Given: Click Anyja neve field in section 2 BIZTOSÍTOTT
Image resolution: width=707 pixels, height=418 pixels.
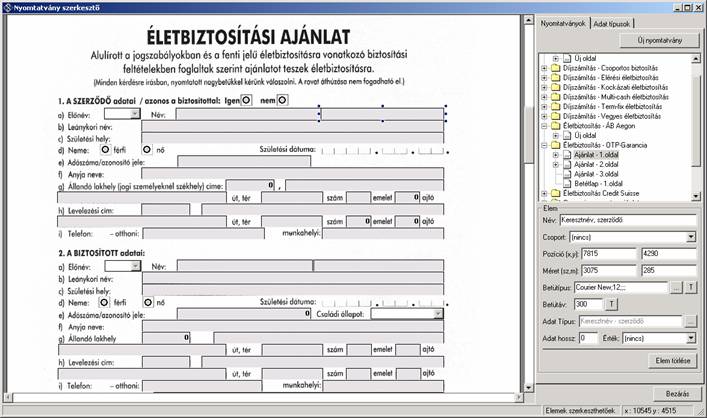Looking at the screenshot, I should [293, 326].
